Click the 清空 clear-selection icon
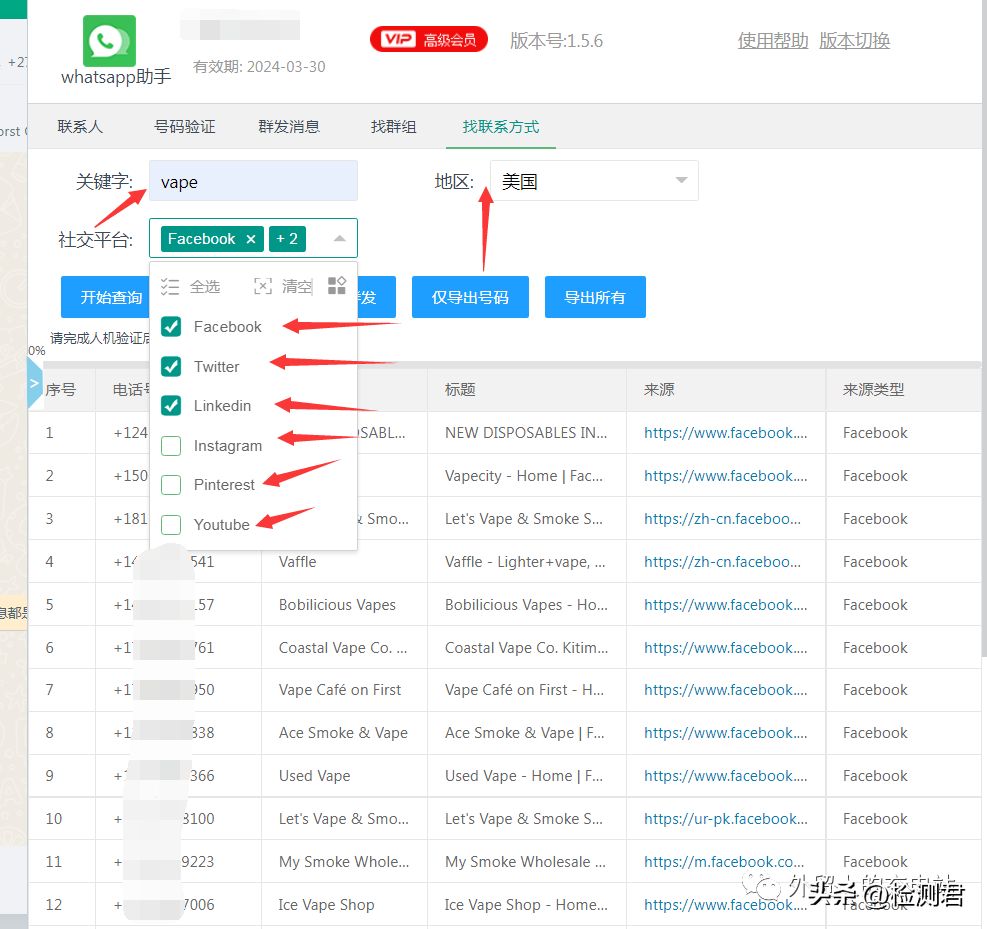The image size is (987, 929). pos(262,286)
